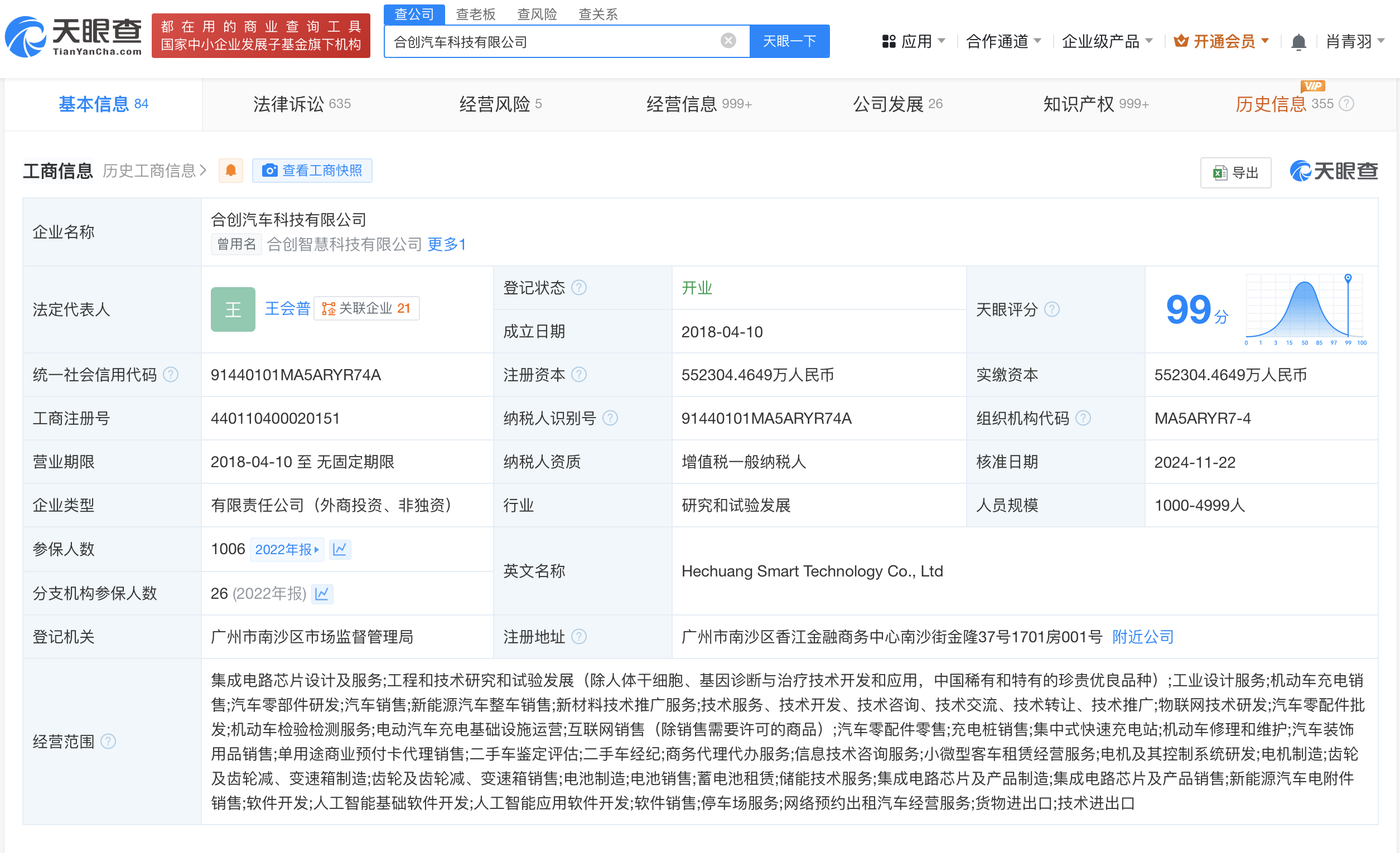Viewport: 1400px width, 853px height.
Task: Click help icon beside 经营范围
Action: (x=108, y=741)
